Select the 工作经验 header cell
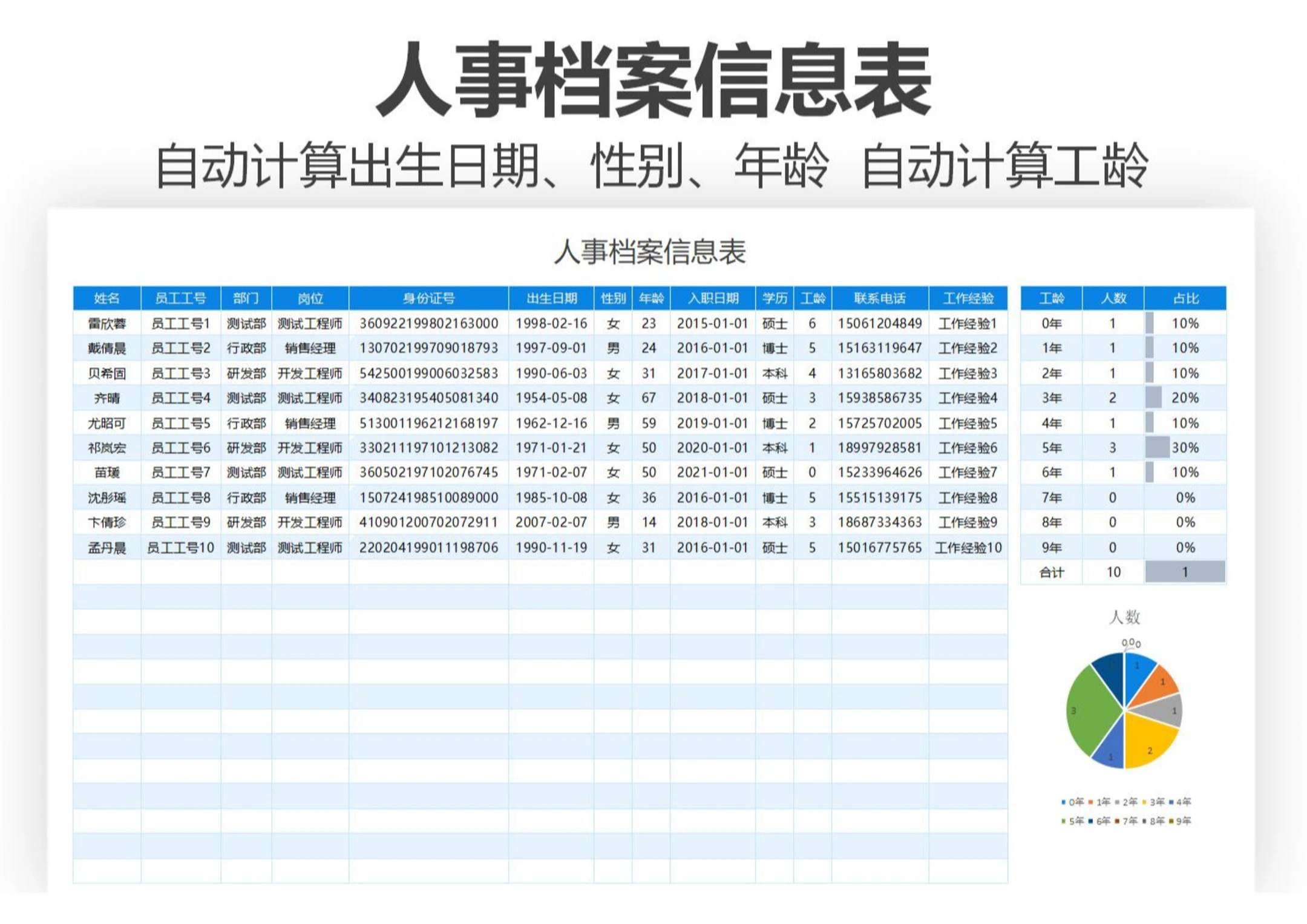This screenshot has width=1307, height=924. (968, 298)
